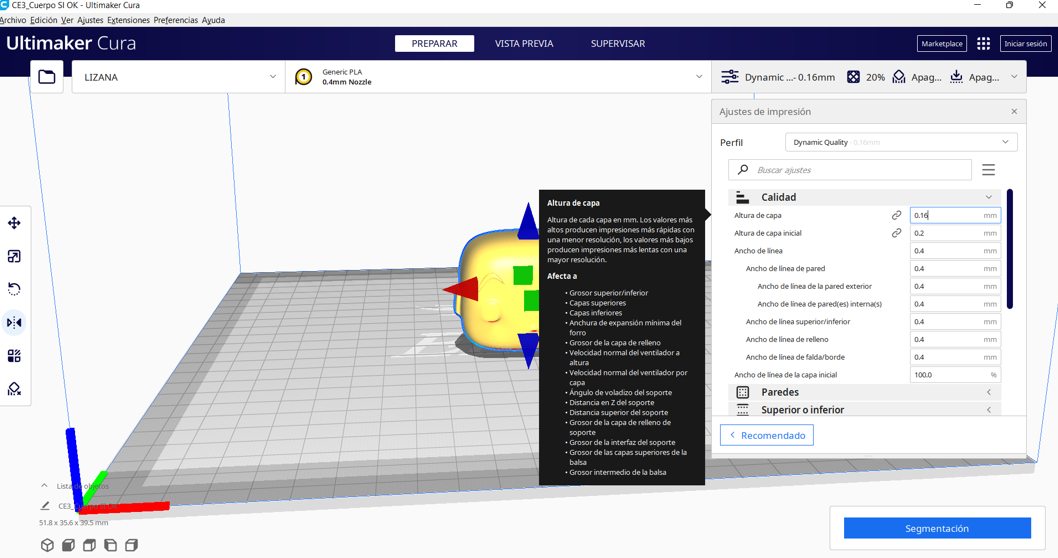Screen dimensions: 1058x558
Task: Open the Archivo menu
Action: 12,20
